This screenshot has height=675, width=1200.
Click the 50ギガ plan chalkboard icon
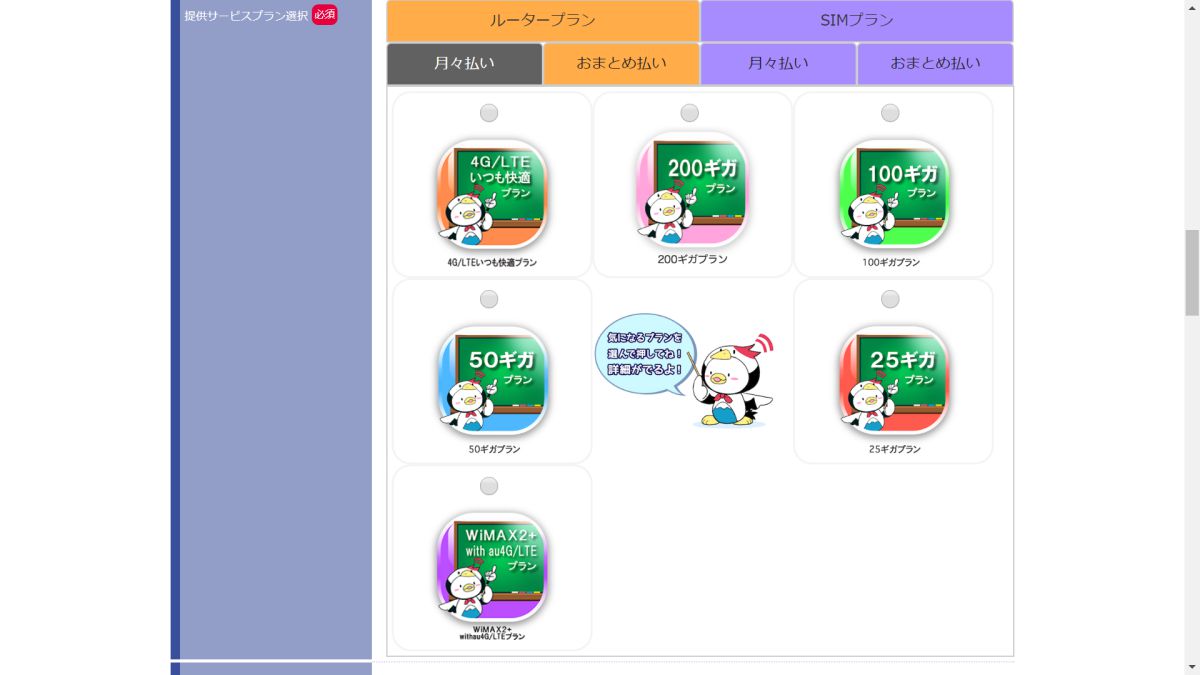coord(491,380)
